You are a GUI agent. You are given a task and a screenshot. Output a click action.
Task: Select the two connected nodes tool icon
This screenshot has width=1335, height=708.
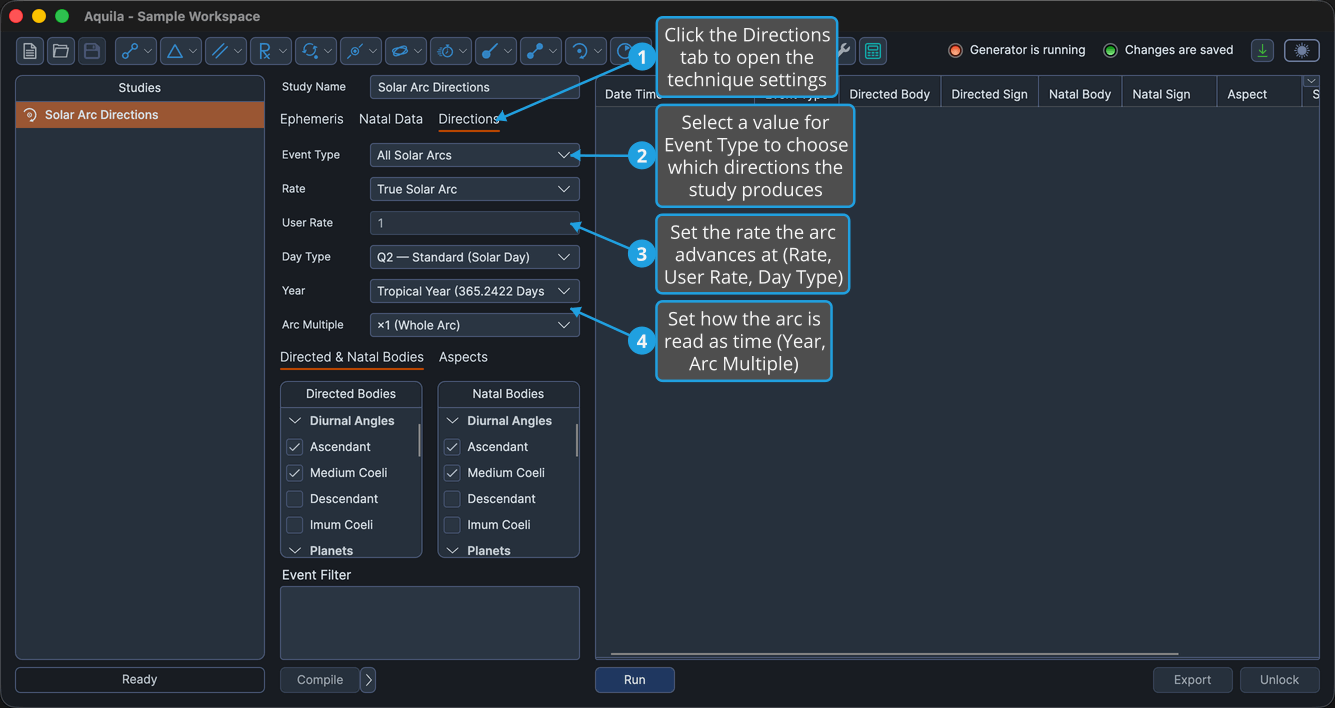129,51
